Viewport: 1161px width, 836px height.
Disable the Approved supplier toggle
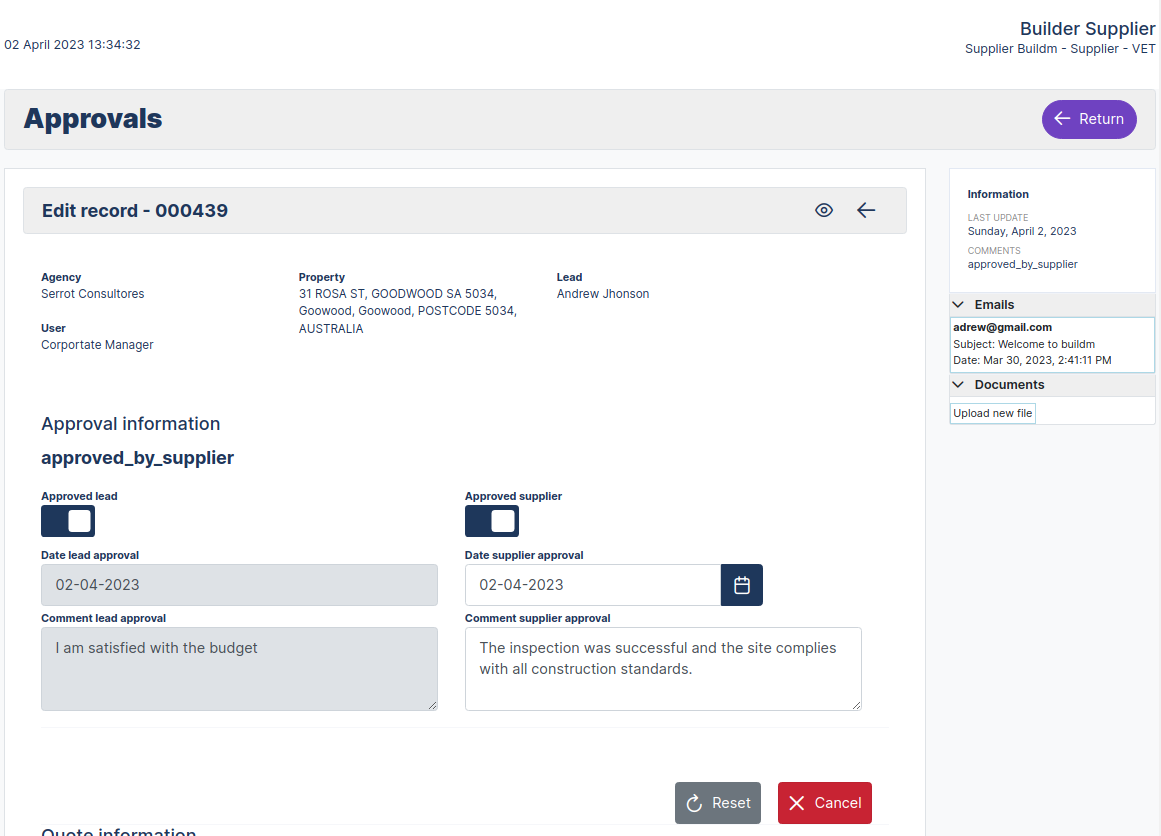491,521
